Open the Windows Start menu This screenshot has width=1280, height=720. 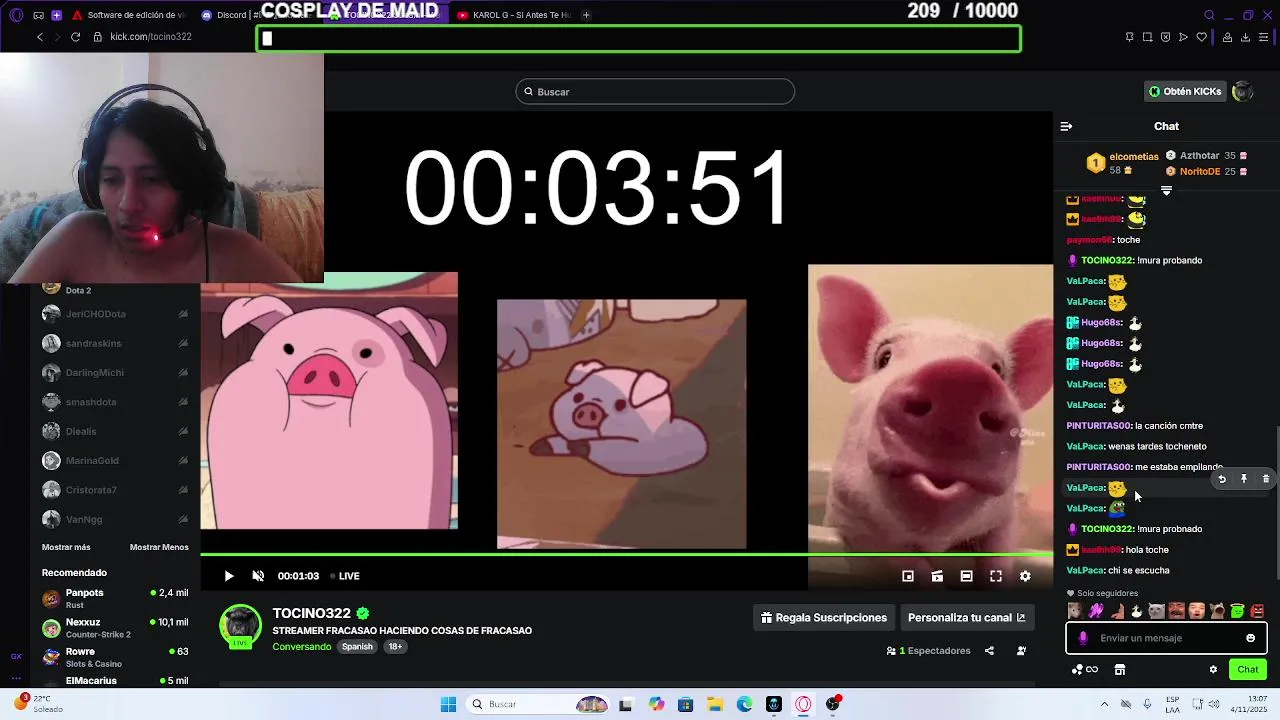(x=449, y=704)
